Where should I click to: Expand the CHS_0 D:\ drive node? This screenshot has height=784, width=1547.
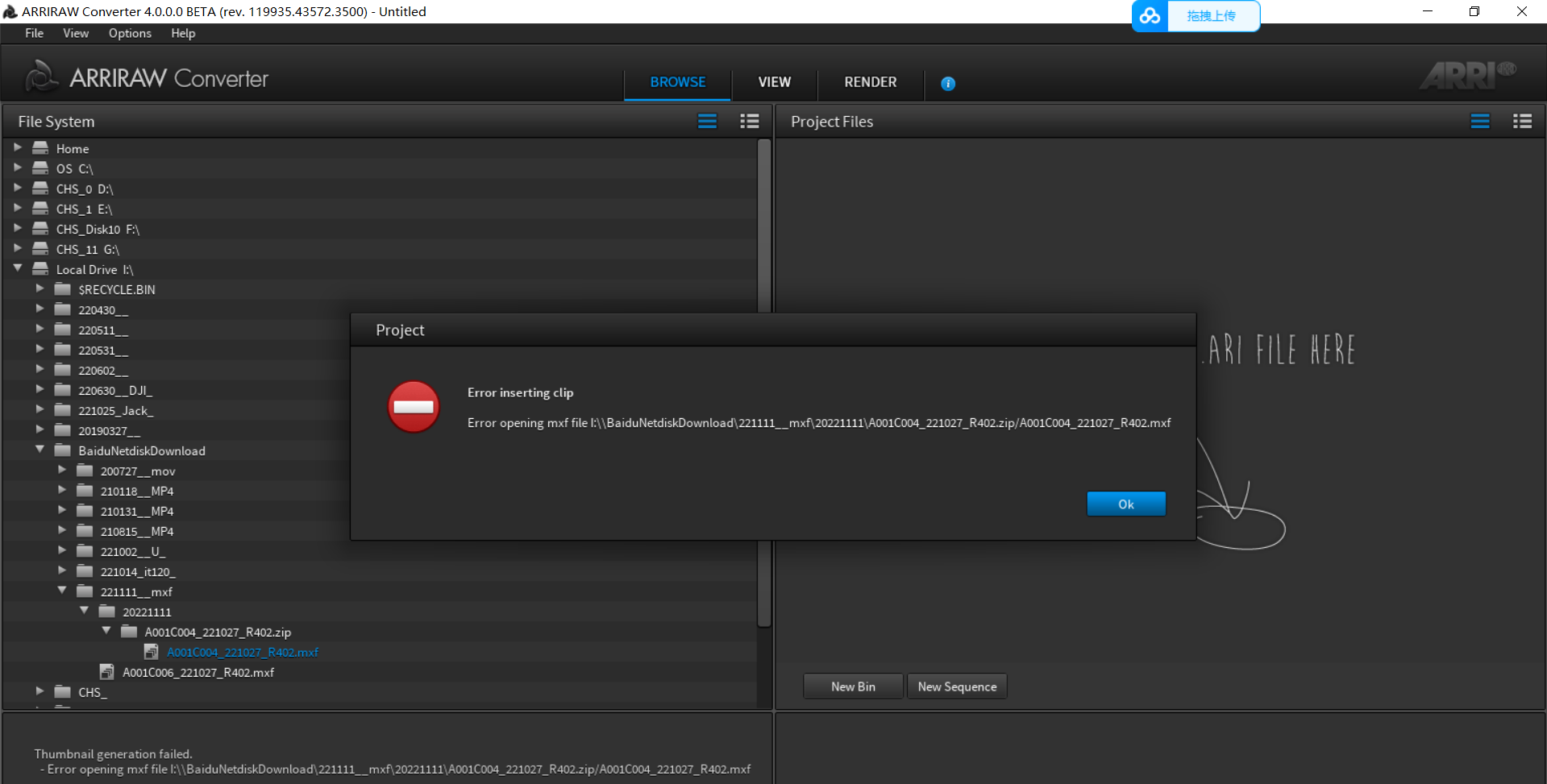coord(18,188)
